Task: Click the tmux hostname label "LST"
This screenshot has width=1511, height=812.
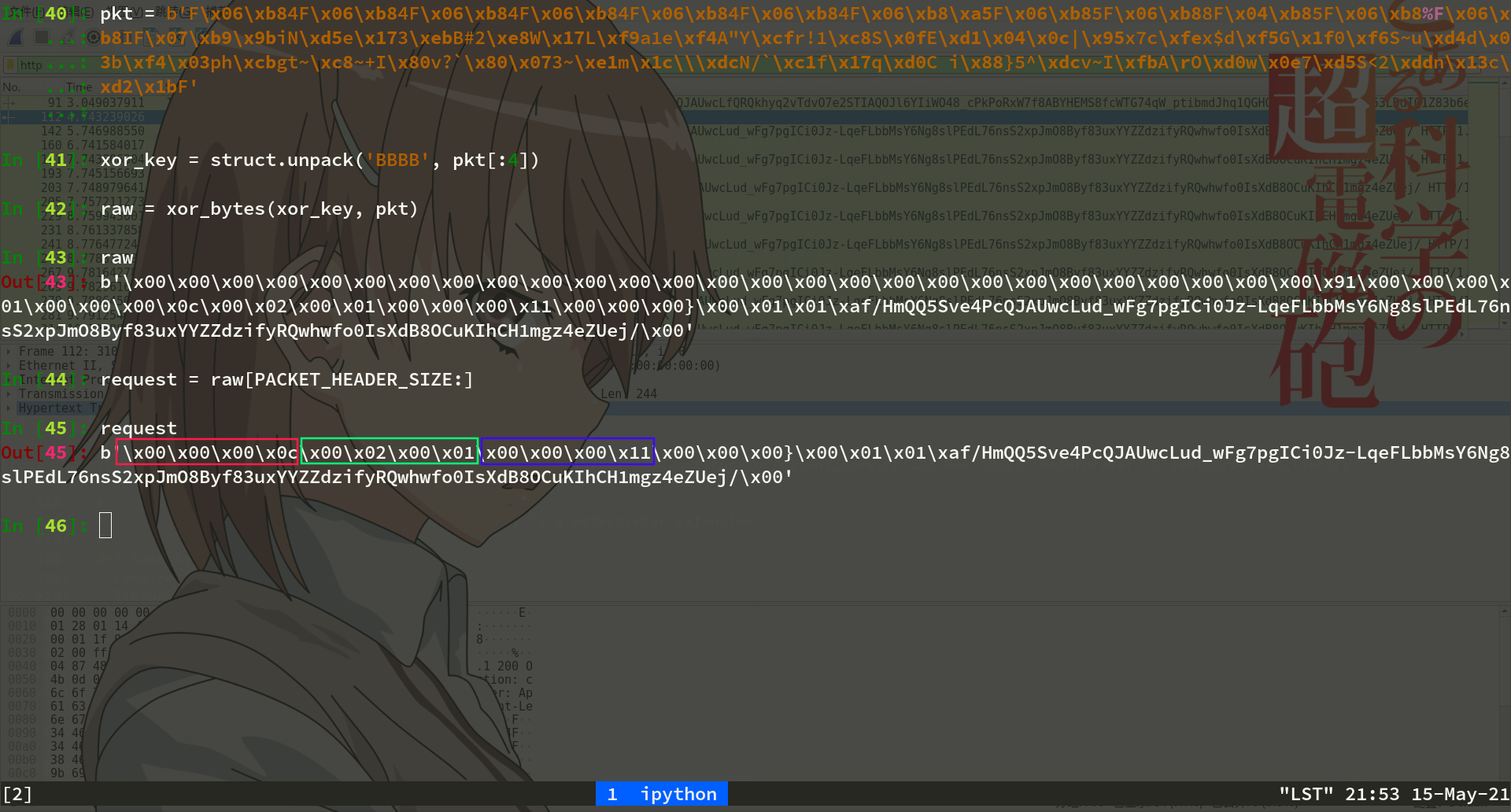Action: click(x=1306, y=794)
